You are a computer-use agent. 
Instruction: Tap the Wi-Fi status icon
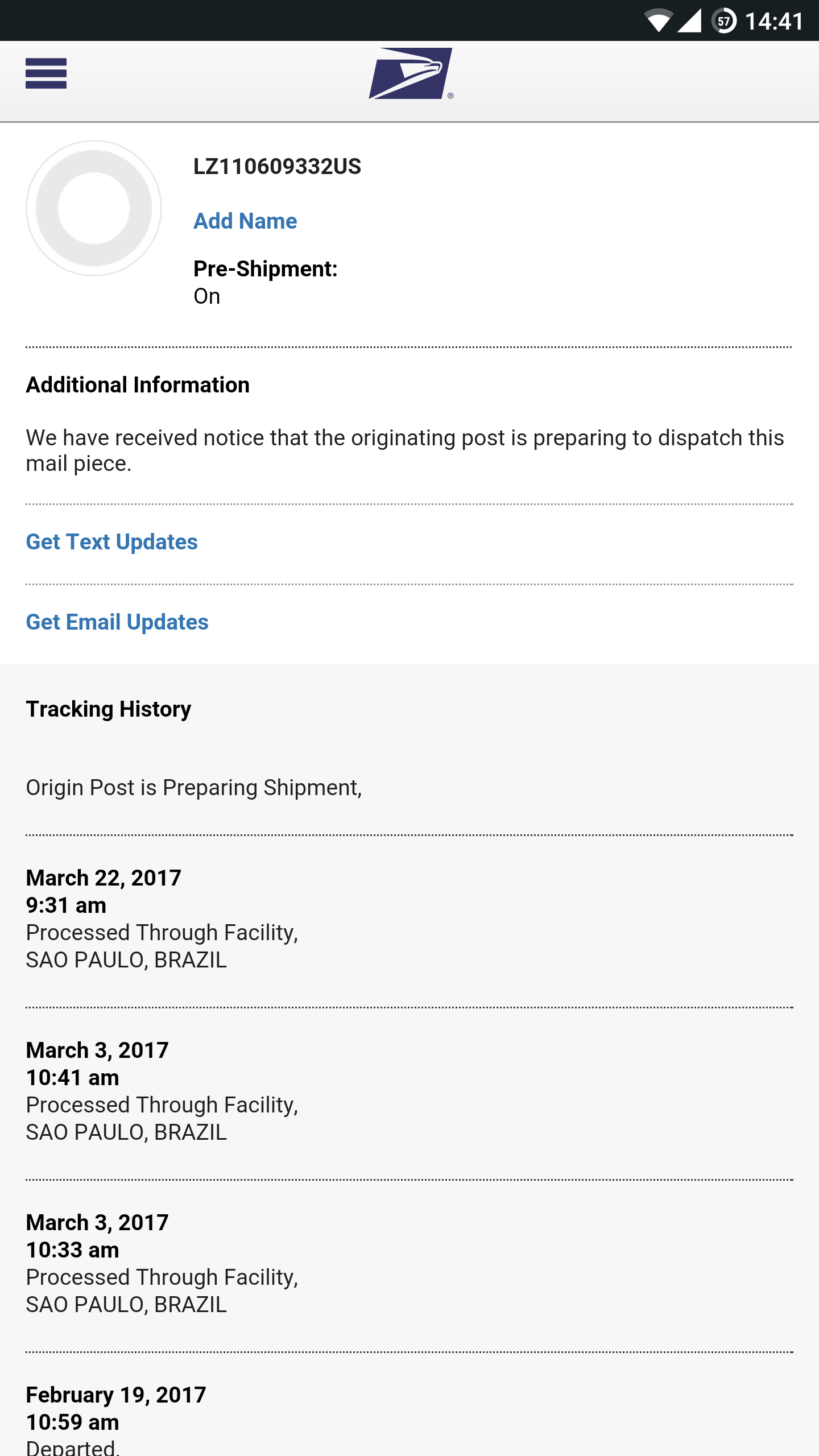[659, 21]
